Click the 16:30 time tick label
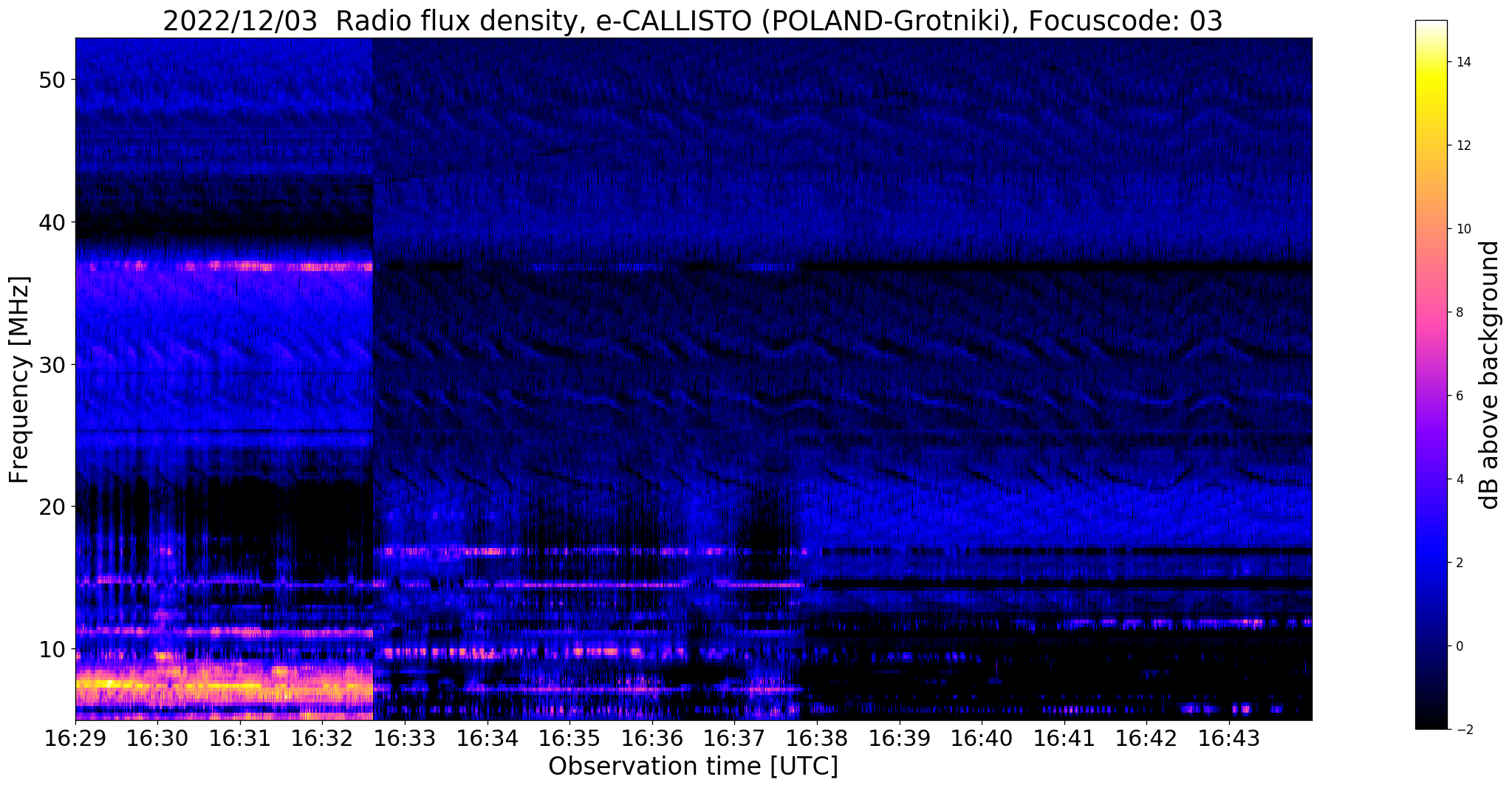 tap(157, 739)
